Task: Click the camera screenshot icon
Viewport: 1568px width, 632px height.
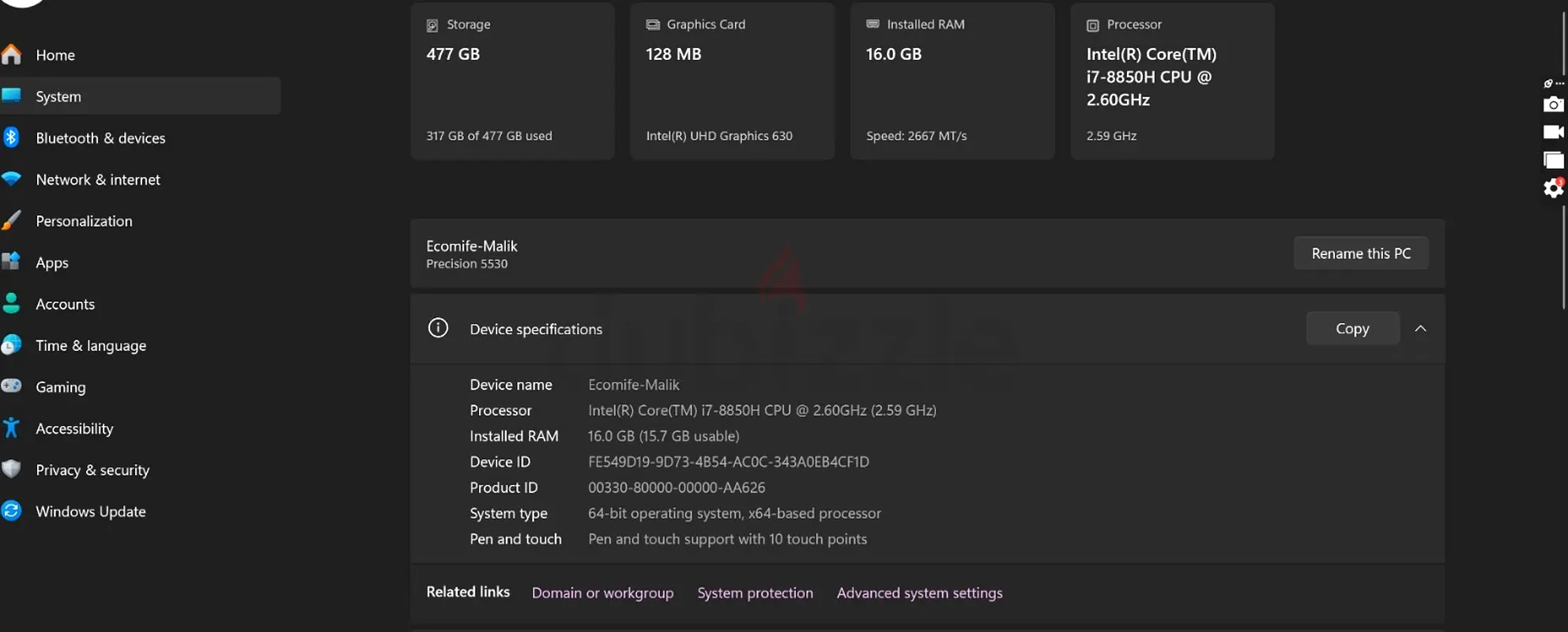Action: [x=1553, y=104]
